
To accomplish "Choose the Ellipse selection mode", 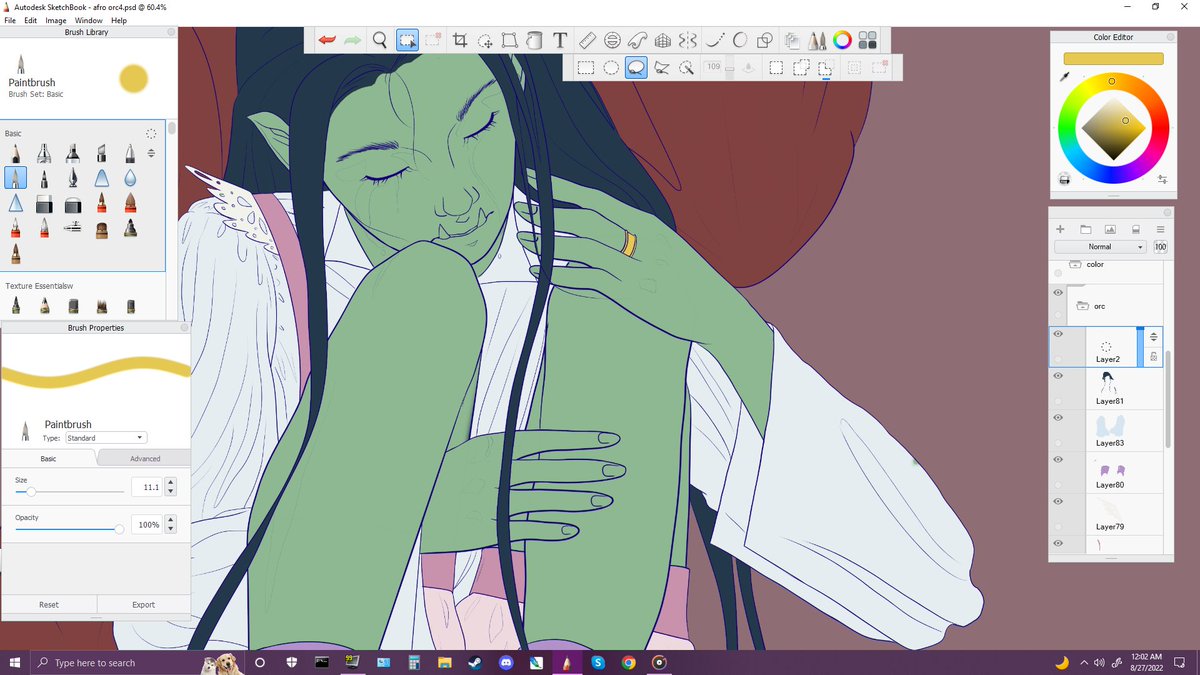I will 611,68.
